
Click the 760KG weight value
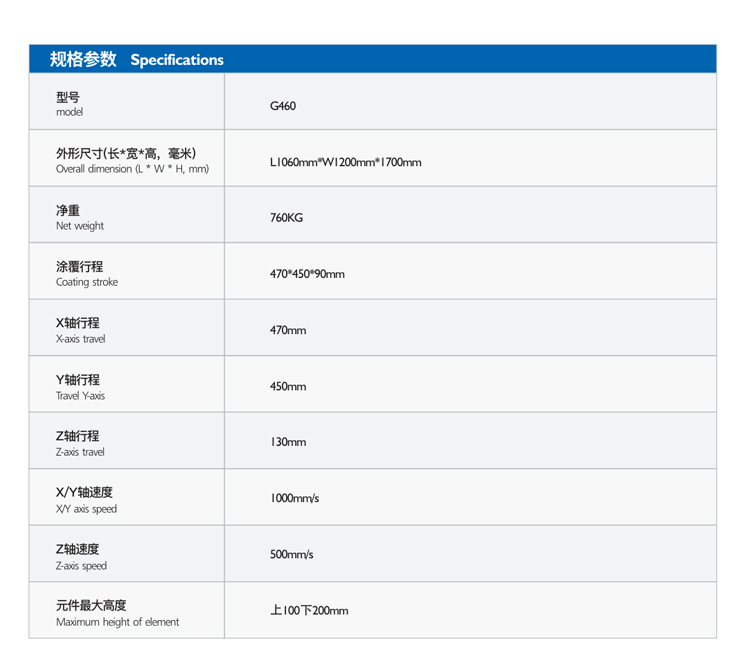tap(286, 218)
